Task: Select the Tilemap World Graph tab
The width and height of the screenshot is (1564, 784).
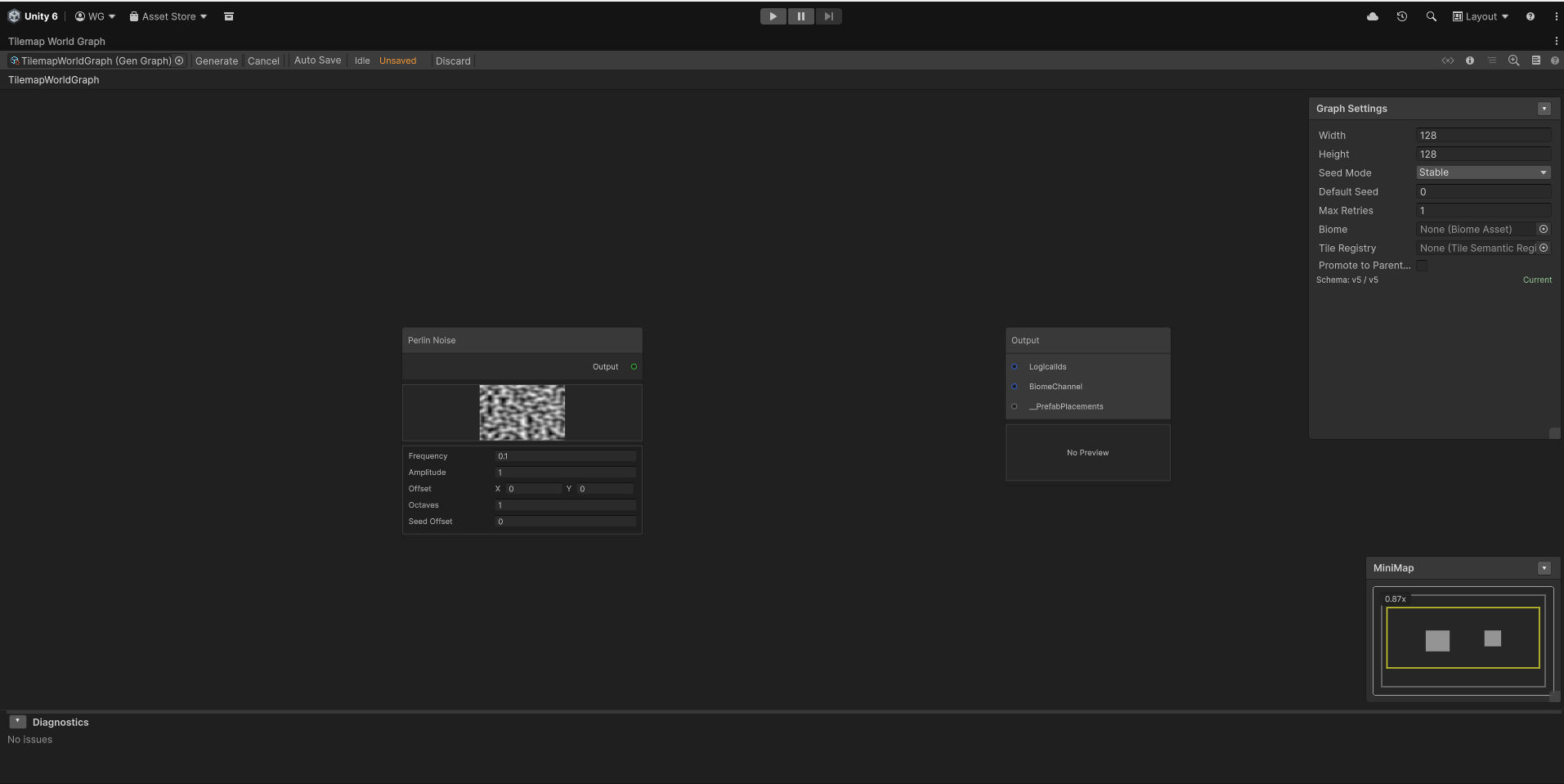Action: pos(56,41)
